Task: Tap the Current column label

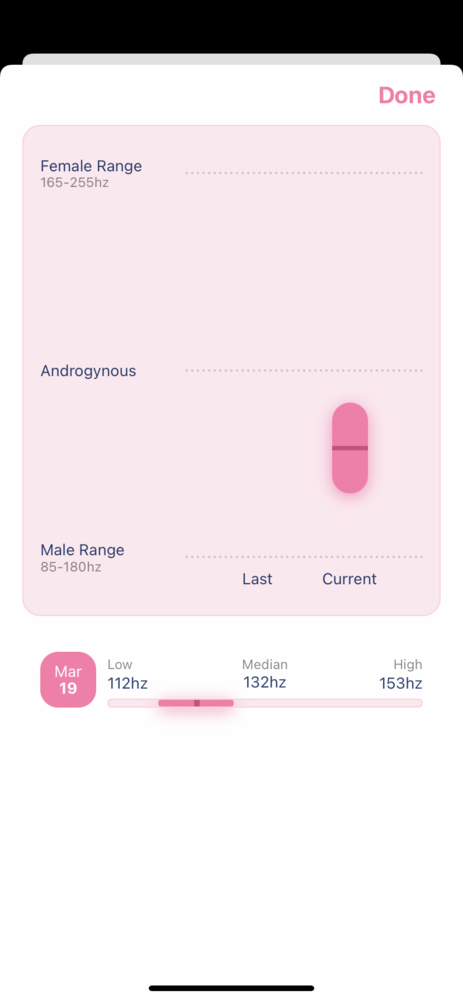Action: point(349,579)
